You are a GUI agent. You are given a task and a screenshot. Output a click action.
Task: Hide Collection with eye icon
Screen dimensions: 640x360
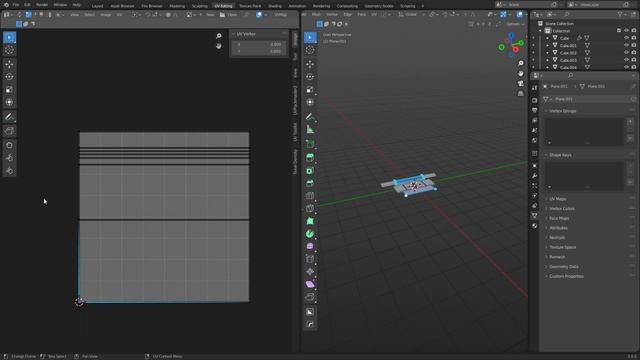click(x=626, y=31)
